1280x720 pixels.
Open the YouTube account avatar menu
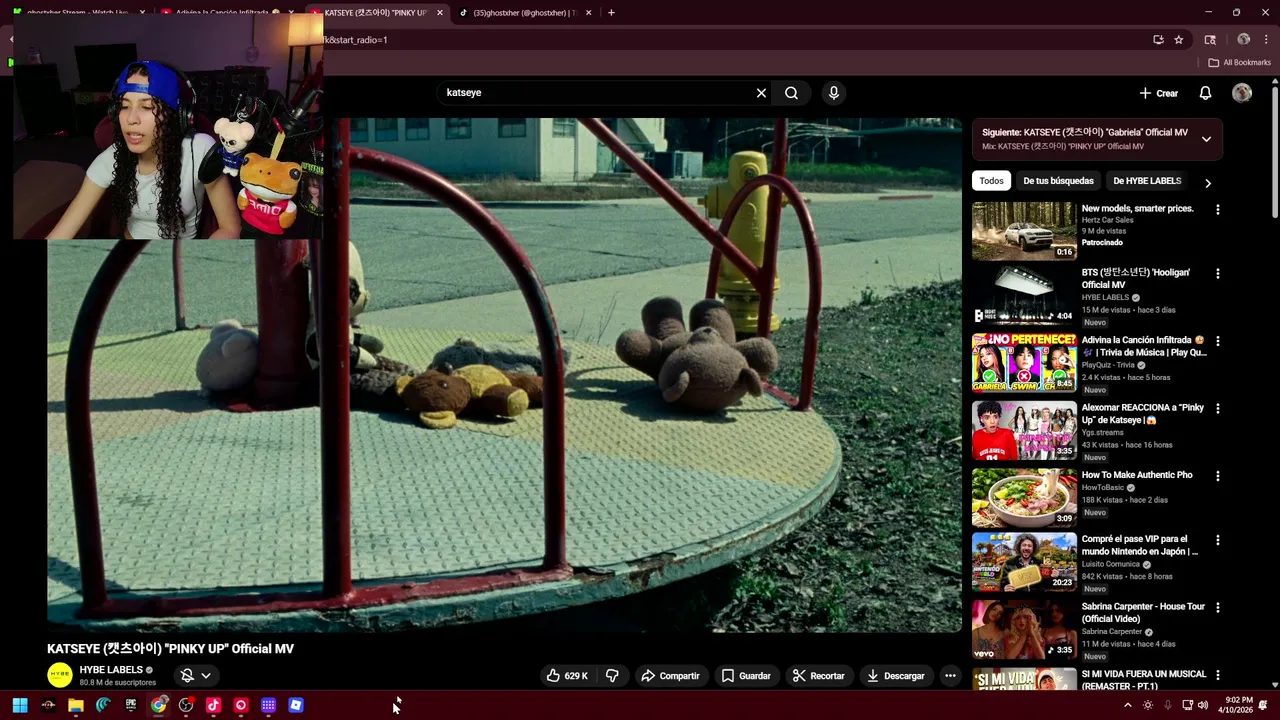1242,93
